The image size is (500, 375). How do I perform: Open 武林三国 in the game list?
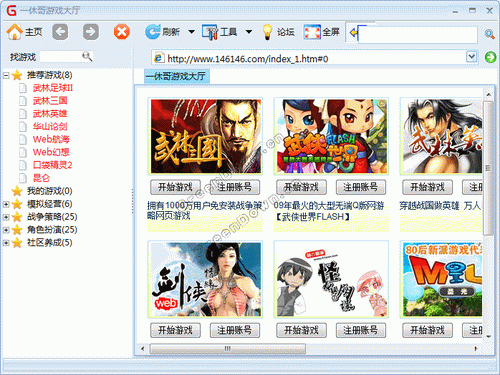pyautogui.click(x=50, y=101)
